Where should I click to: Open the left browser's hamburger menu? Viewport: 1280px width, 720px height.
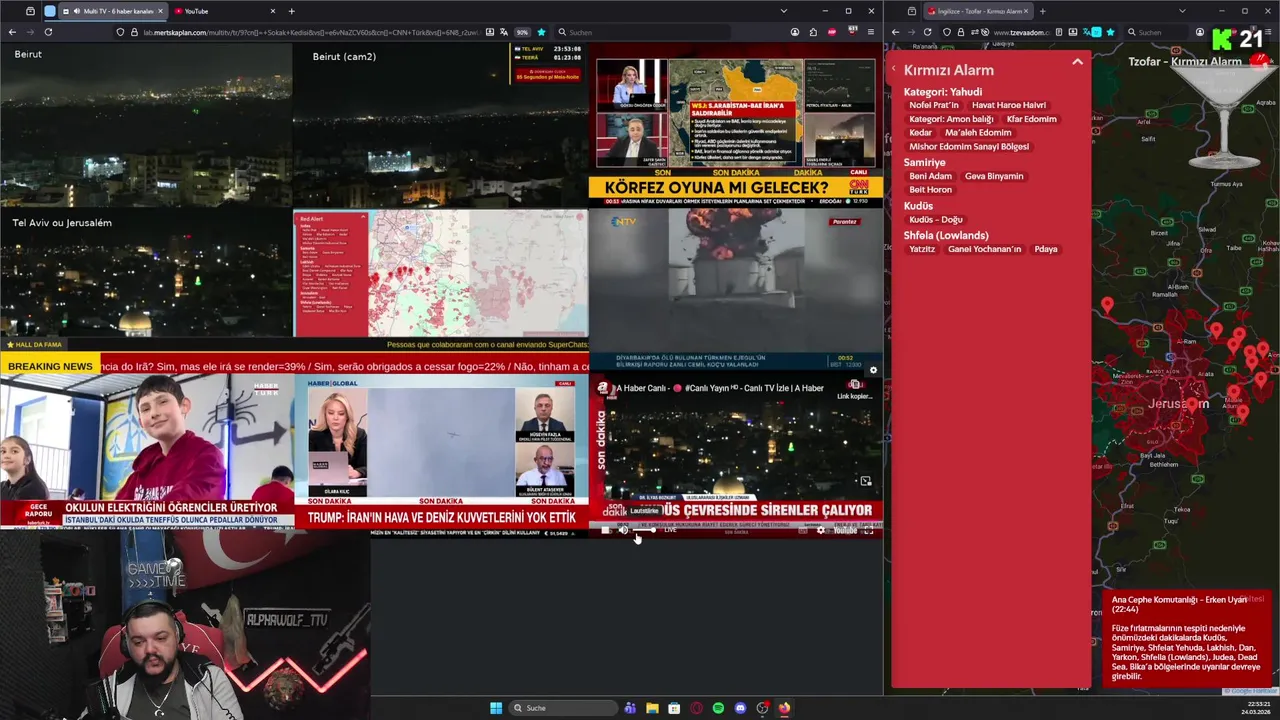pos(871,32)
